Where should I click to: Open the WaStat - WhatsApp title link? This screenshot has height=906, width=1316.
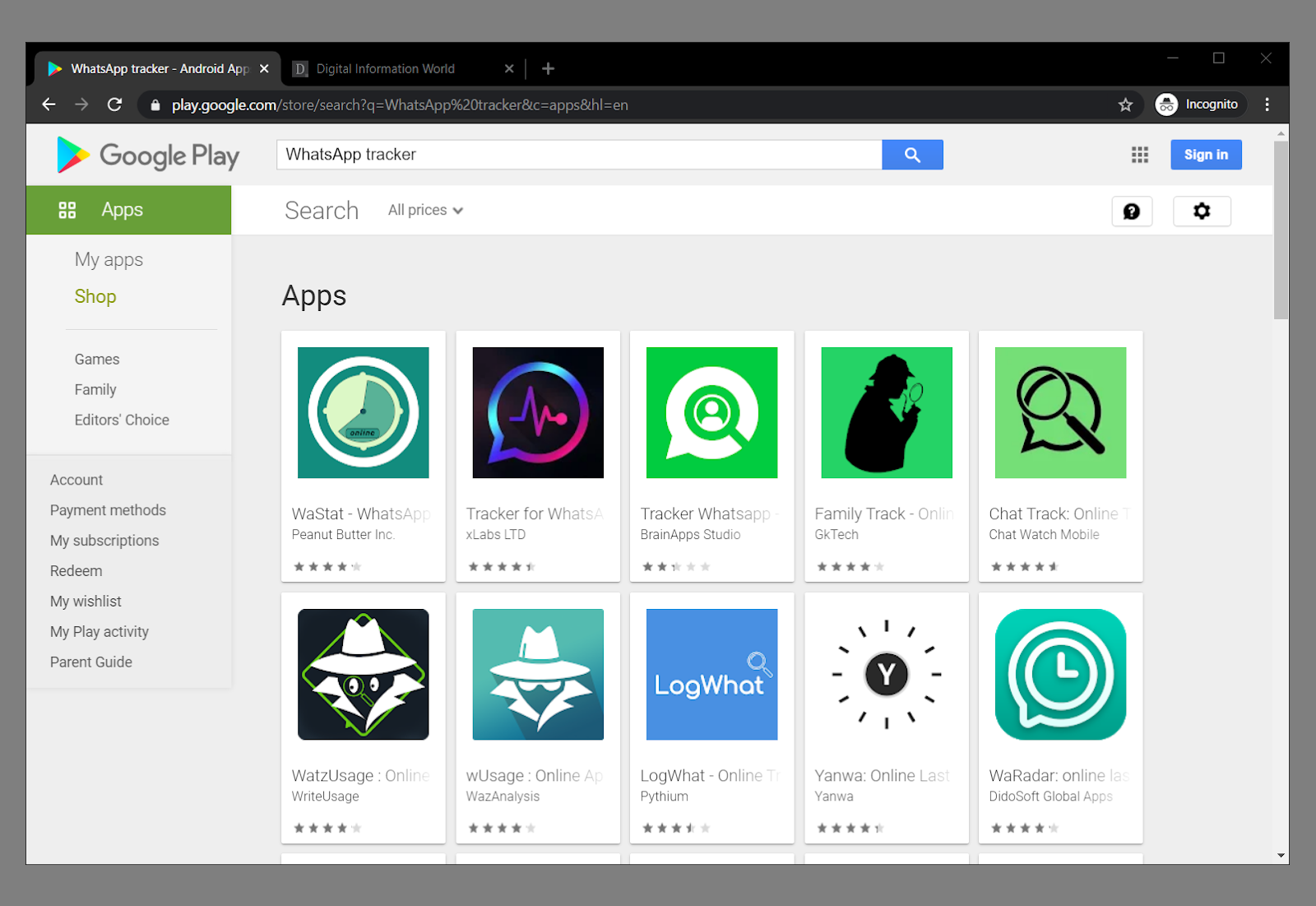click(361, 514)
